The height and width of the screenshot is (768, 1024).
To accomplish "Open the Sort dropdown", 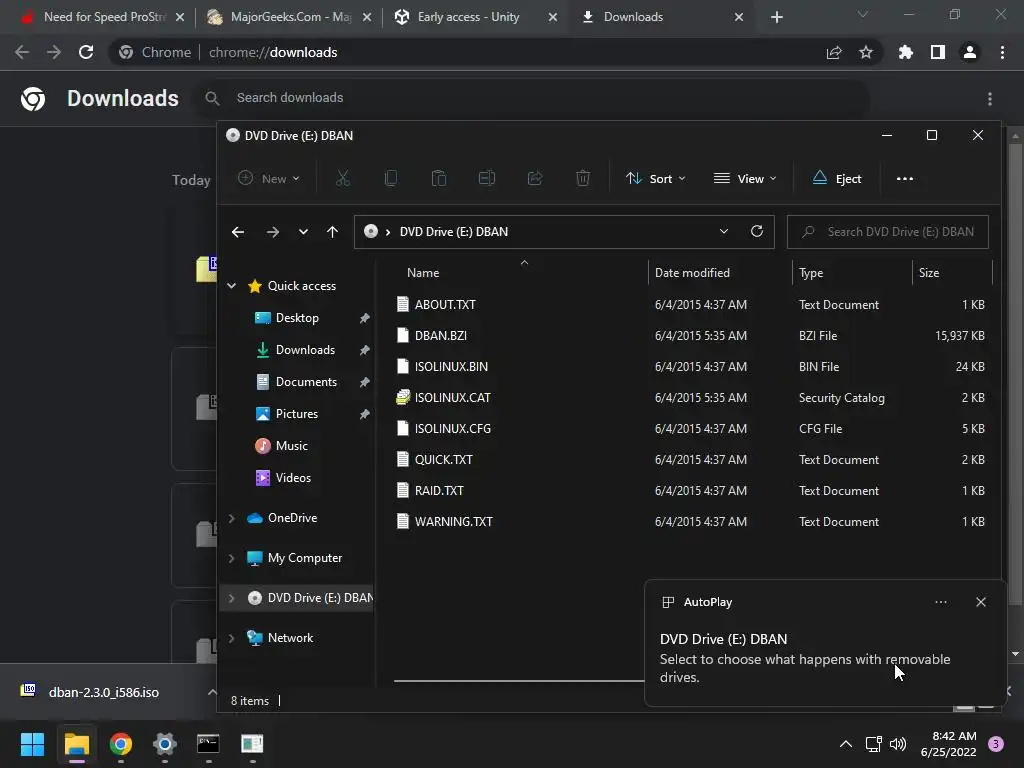I will coord(655,178).
